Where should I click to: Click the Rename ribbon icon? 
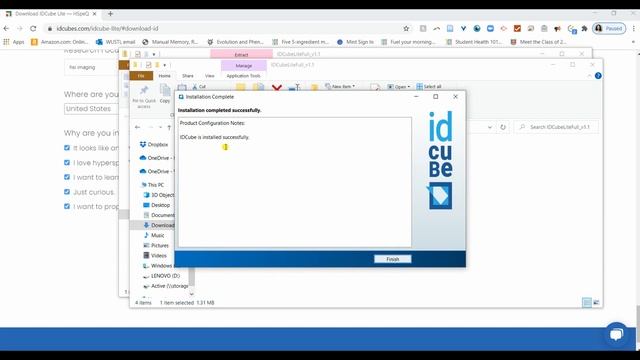294,87
